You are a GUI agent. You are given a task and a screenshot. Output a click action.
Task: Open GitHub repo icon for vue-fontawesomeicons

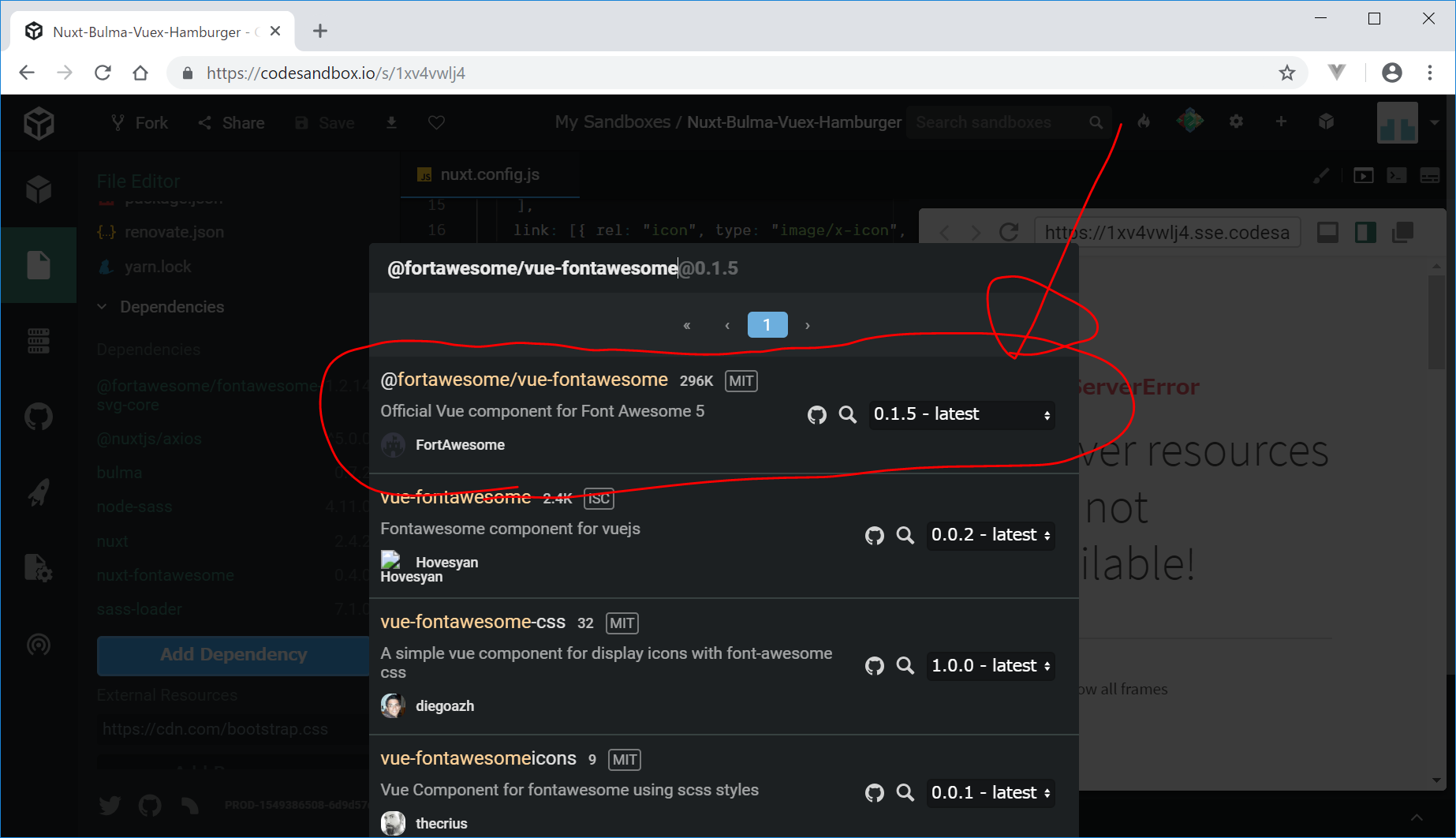click(x=874, y=793)
